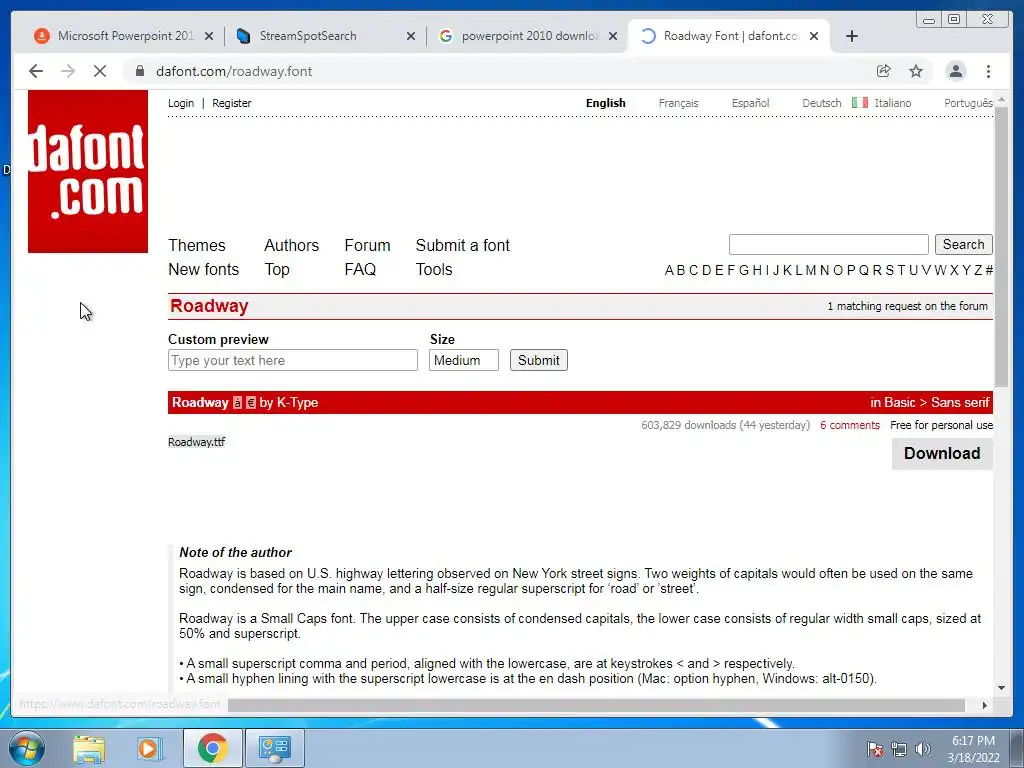Open the Windows Start menu
This screenshot has width=1024, height=768.
tap(26, 748)
